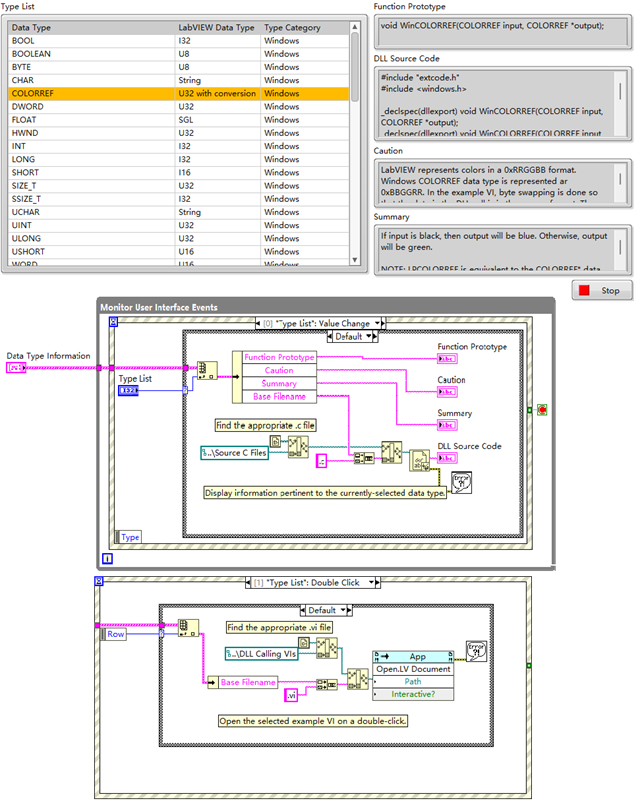This screenshot has height=805, width=642.
Task: Select the FLOAT data type row
Action: [179, 120]
